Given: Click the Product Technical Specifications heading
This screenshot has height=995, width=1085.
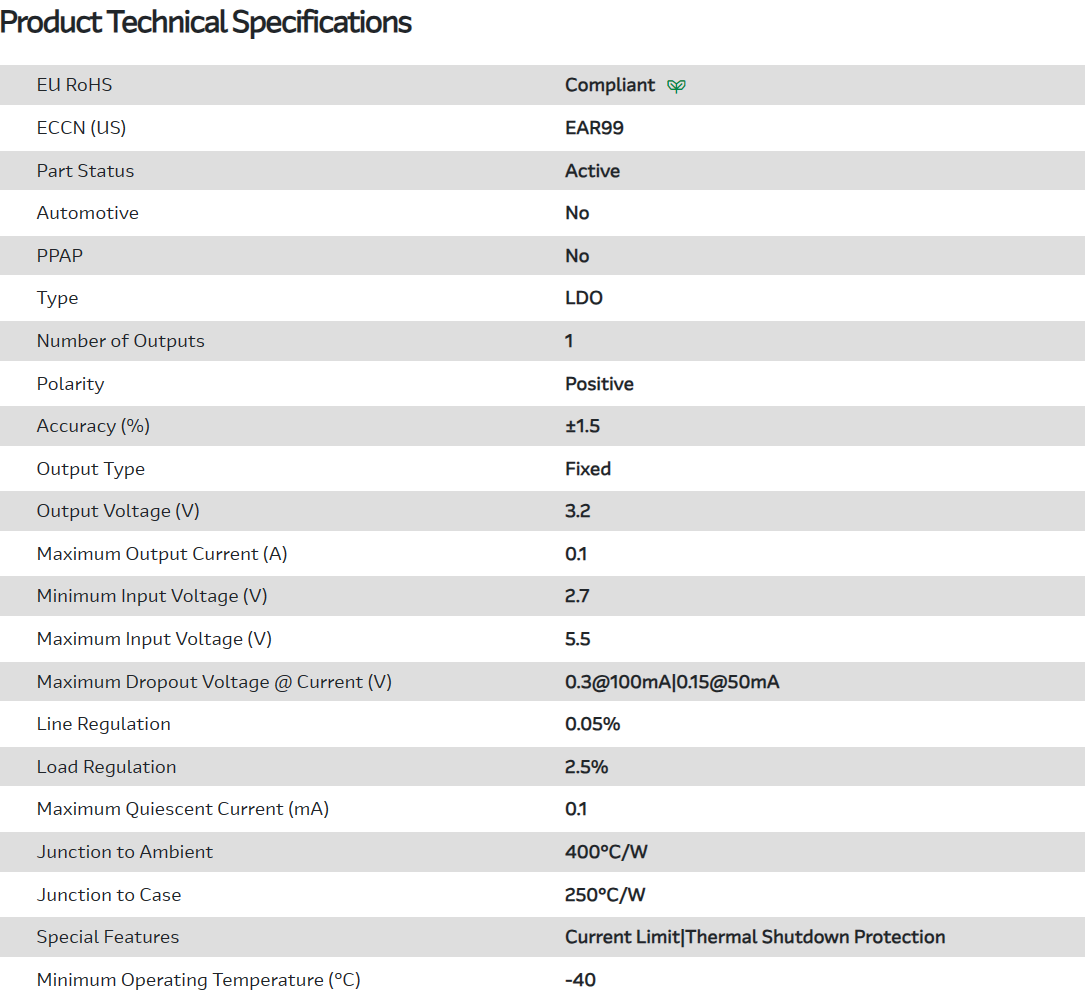Looking at the screenshot, I should point(206,22).
